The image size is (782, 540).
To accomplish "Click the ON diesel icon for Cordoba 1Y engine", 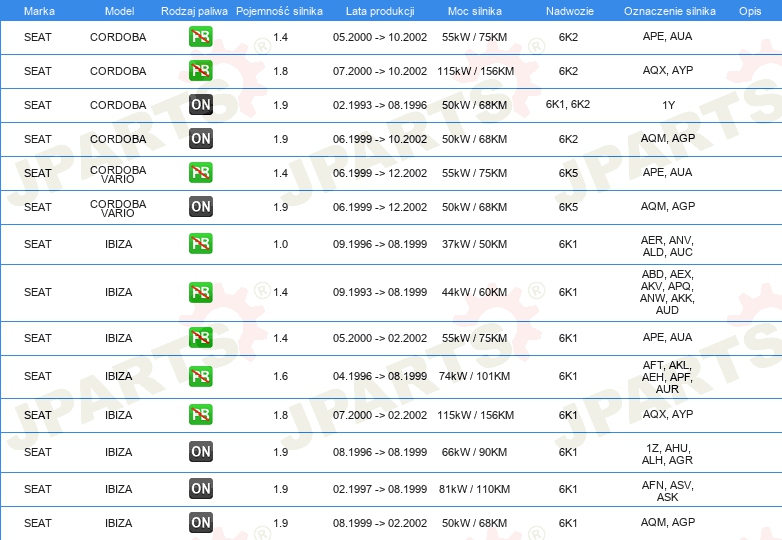I will point(200,105).
